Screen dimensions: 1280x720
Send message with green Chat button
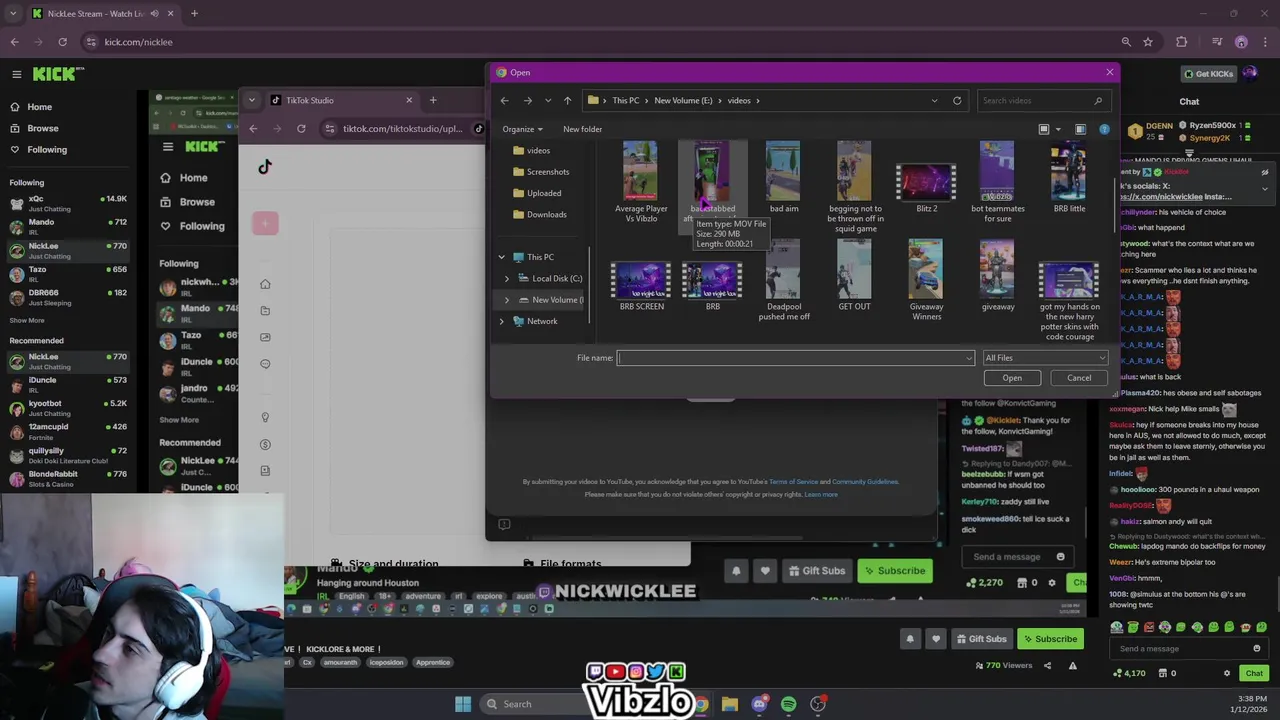[x=1254, y=673]
